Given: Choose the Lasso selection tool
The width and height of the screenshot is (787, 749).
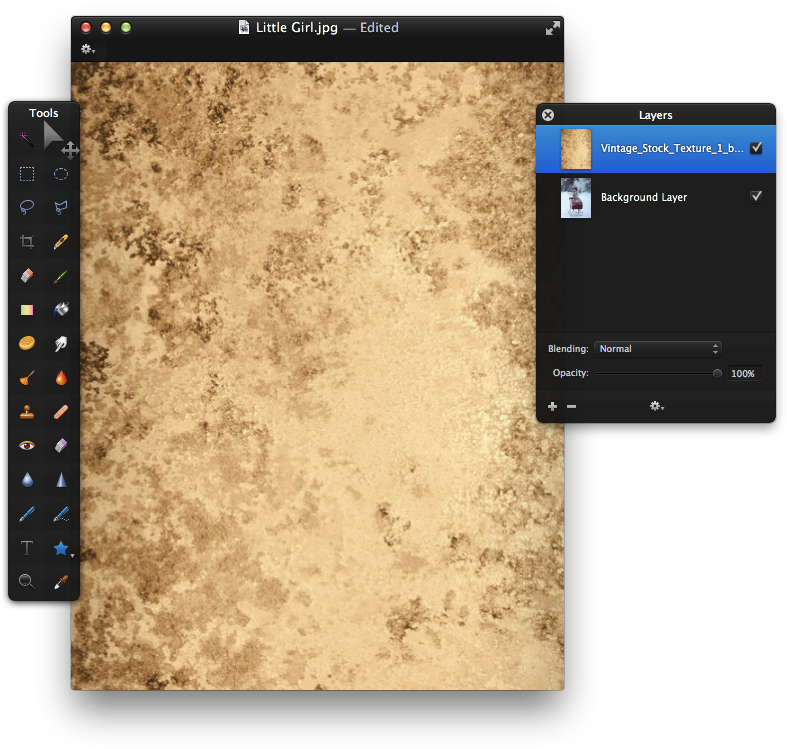Looking at the screenshot, I should pyautogui.click(x=27, y=206).
